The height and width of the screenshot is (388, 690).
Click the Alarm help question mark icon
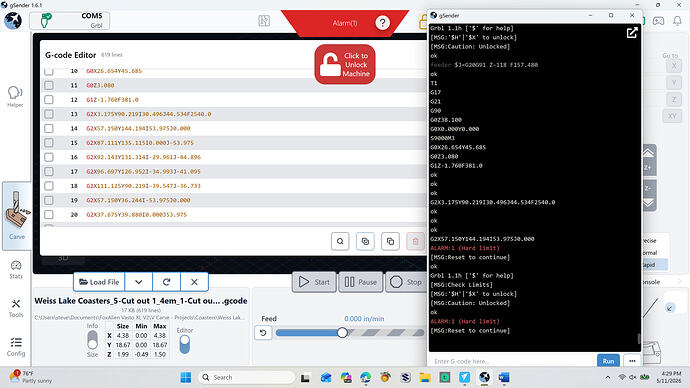pyautogui.click(x=382, y=23)
